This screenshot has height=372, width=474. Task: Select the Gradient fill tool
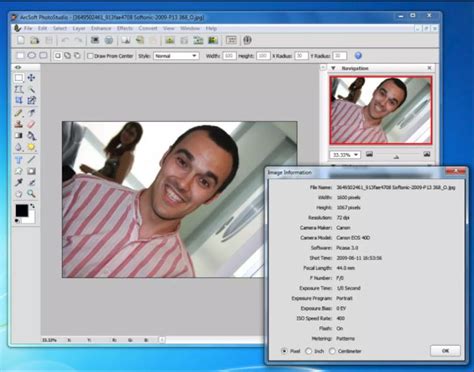(19, 136)
